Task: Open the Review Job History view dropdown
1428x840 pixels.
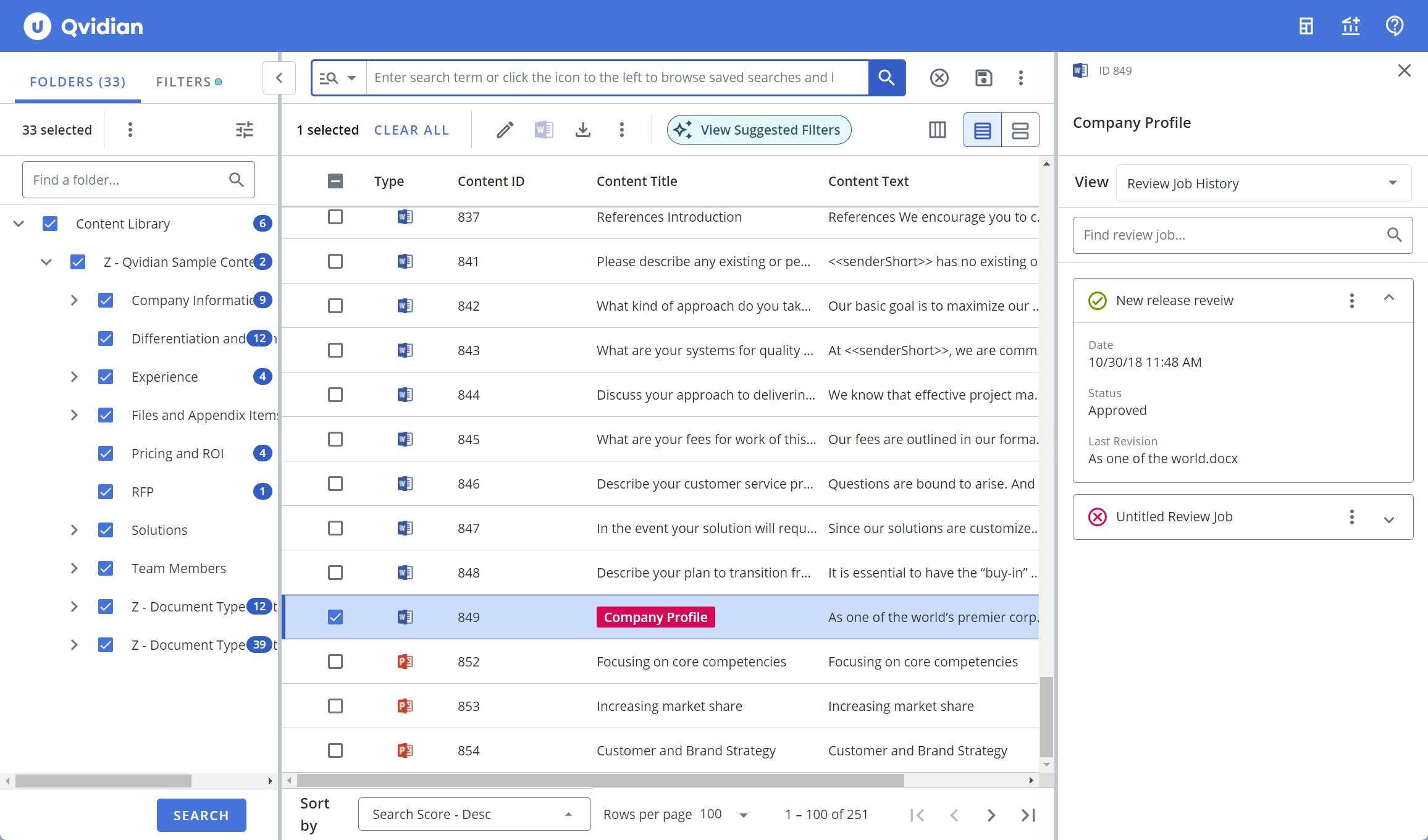Action: click(1264, 183)
